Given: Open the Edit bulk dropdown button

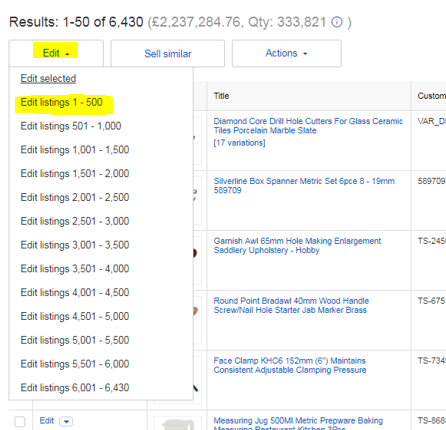Looking at the screenshot, I should (x=56, y=53).
